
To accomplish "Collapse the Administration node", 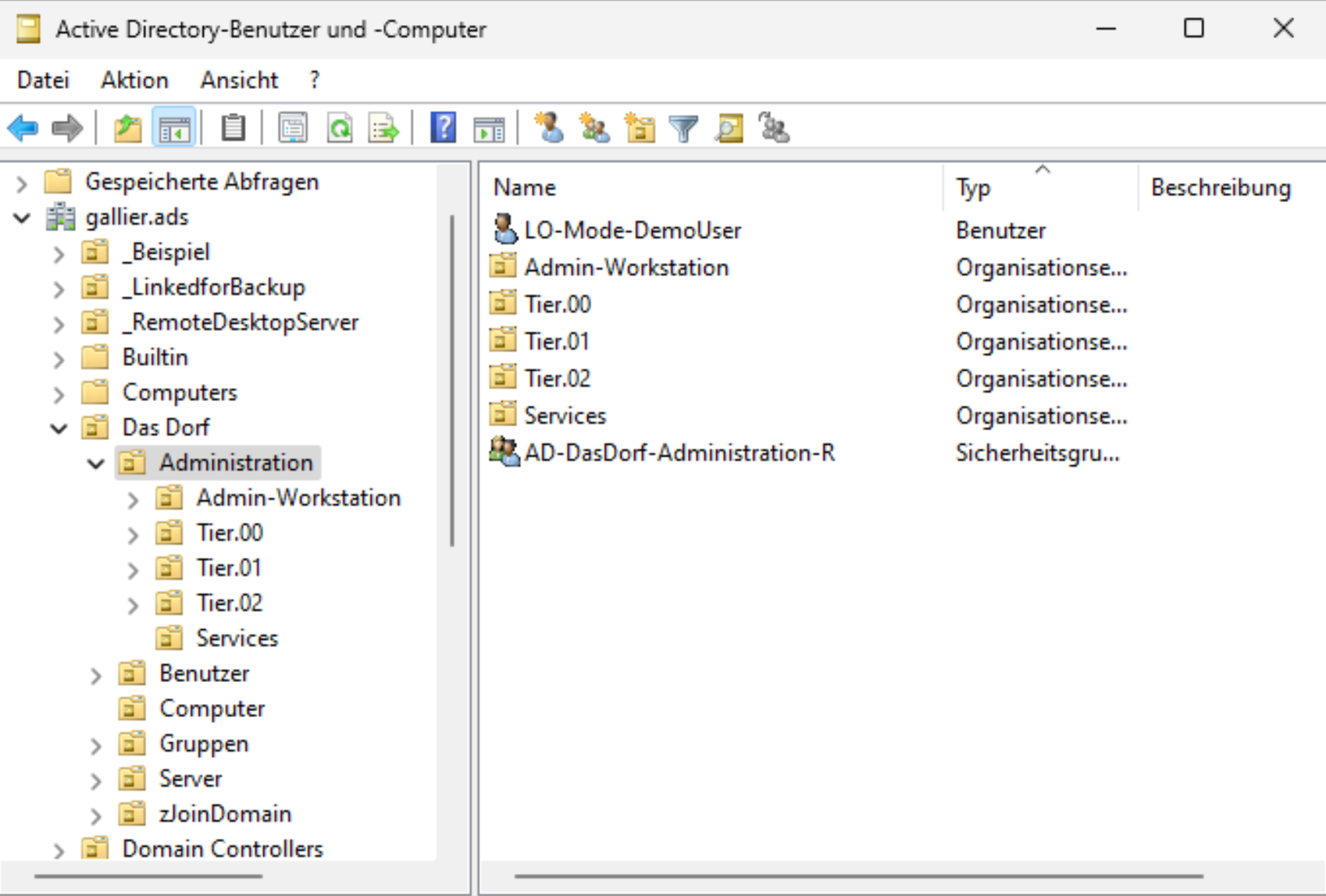I will pyautogui.click(x=95, y=464).
